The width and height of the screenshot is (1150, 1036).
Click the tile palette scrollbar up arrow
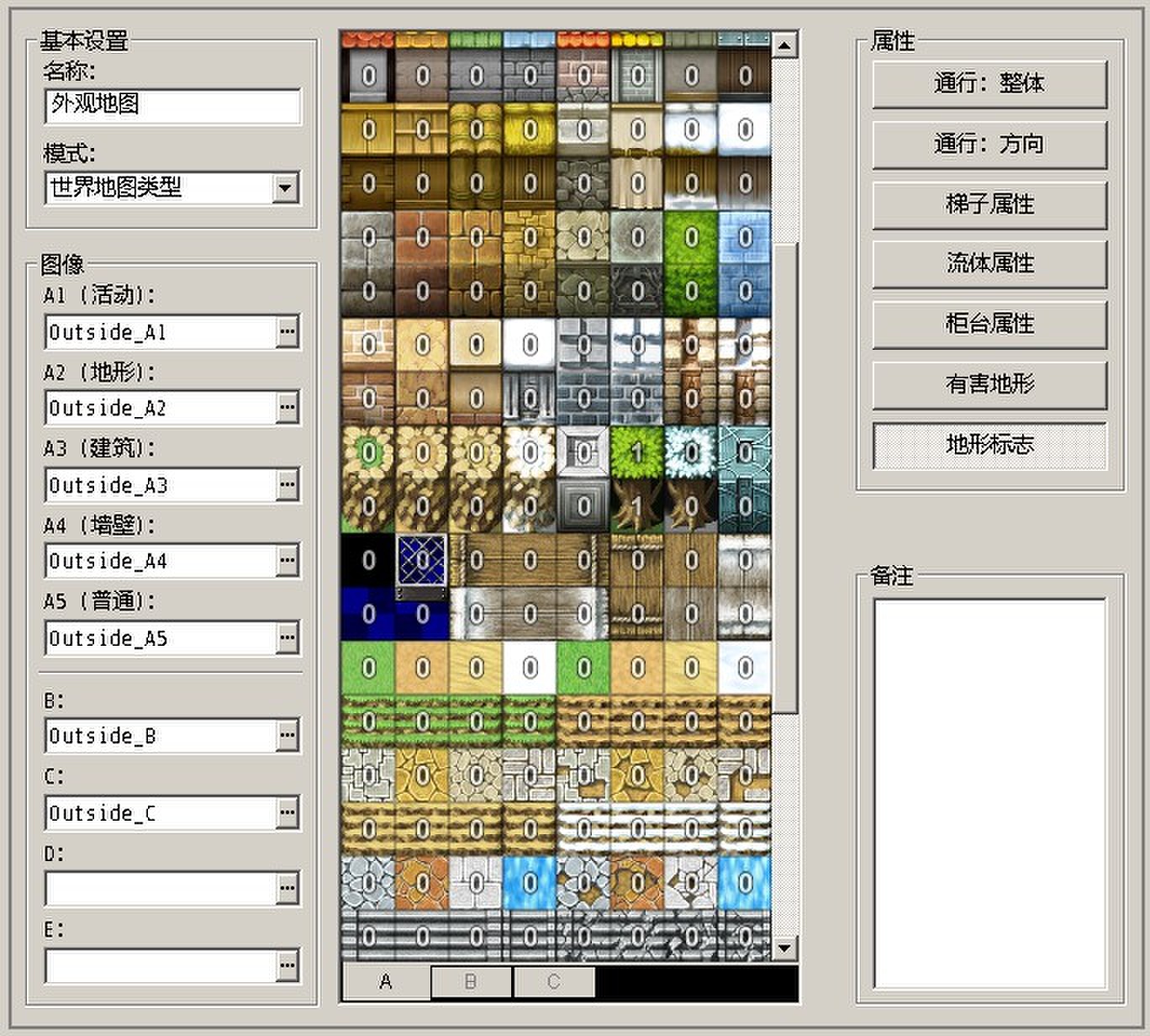tap(784, 45)
